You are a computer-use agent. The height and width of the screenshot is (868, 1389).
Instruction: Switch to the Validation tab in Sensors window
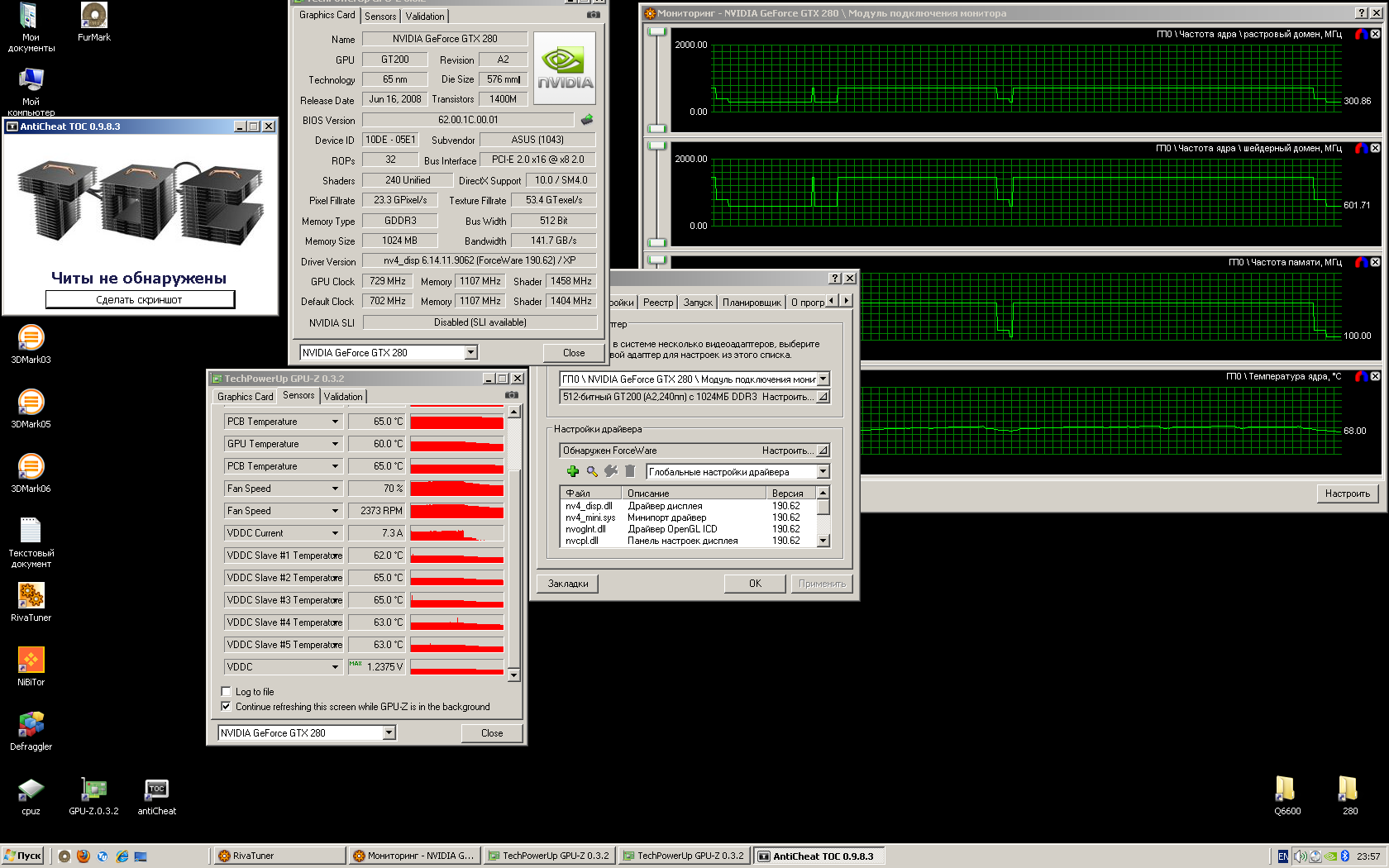pos(342,397)
